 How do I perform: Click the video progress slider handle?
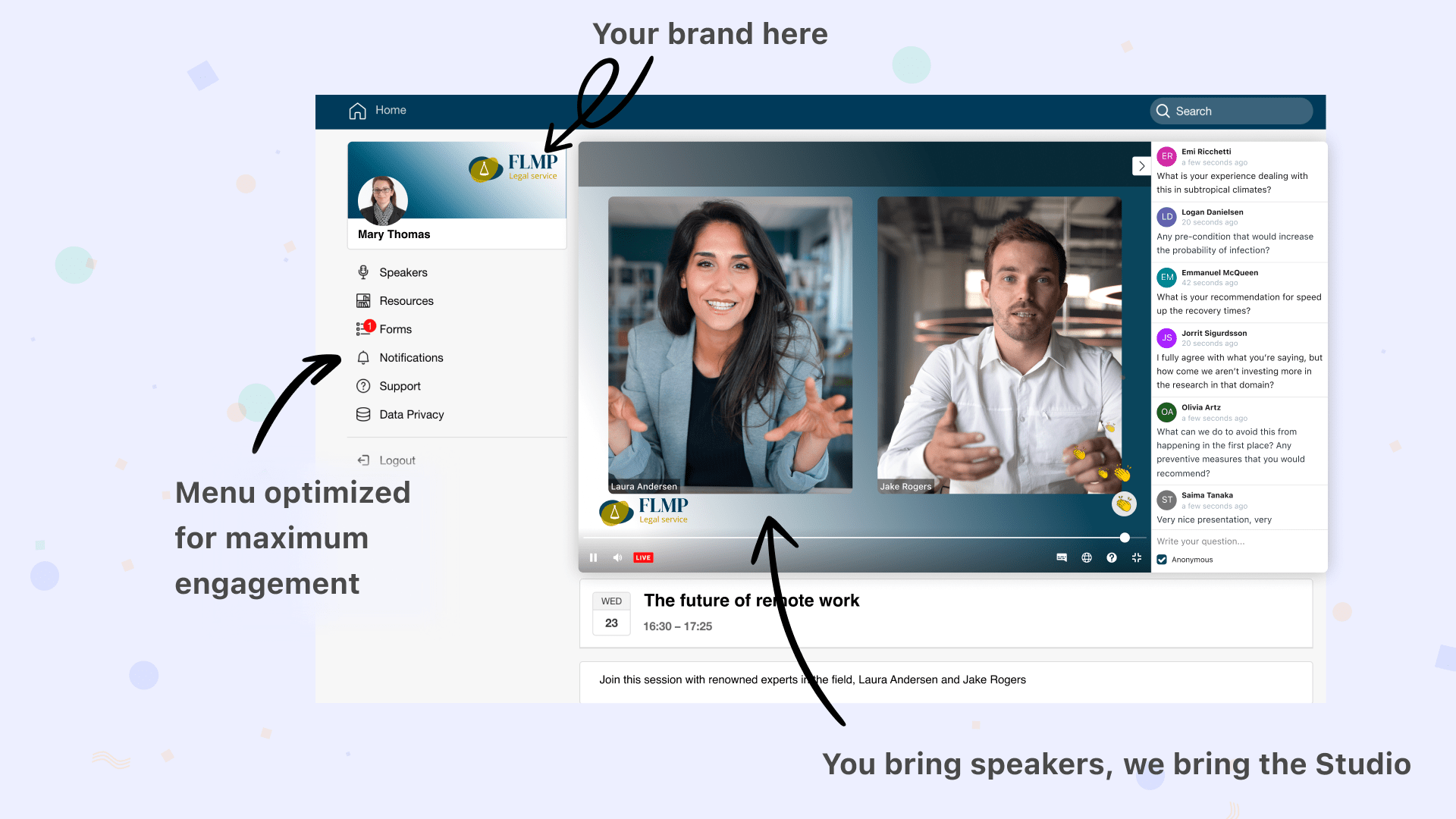click(1125, 538)
